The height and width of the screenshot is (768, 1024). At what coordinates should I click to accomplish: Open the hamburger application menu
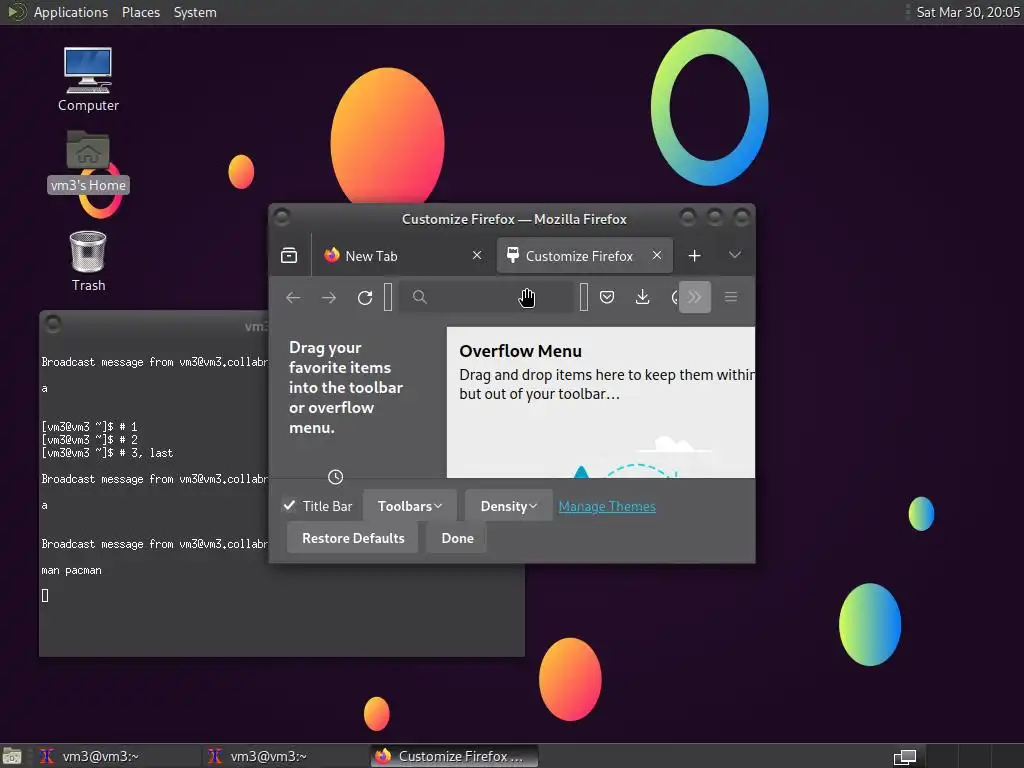[x=731, y=298]
